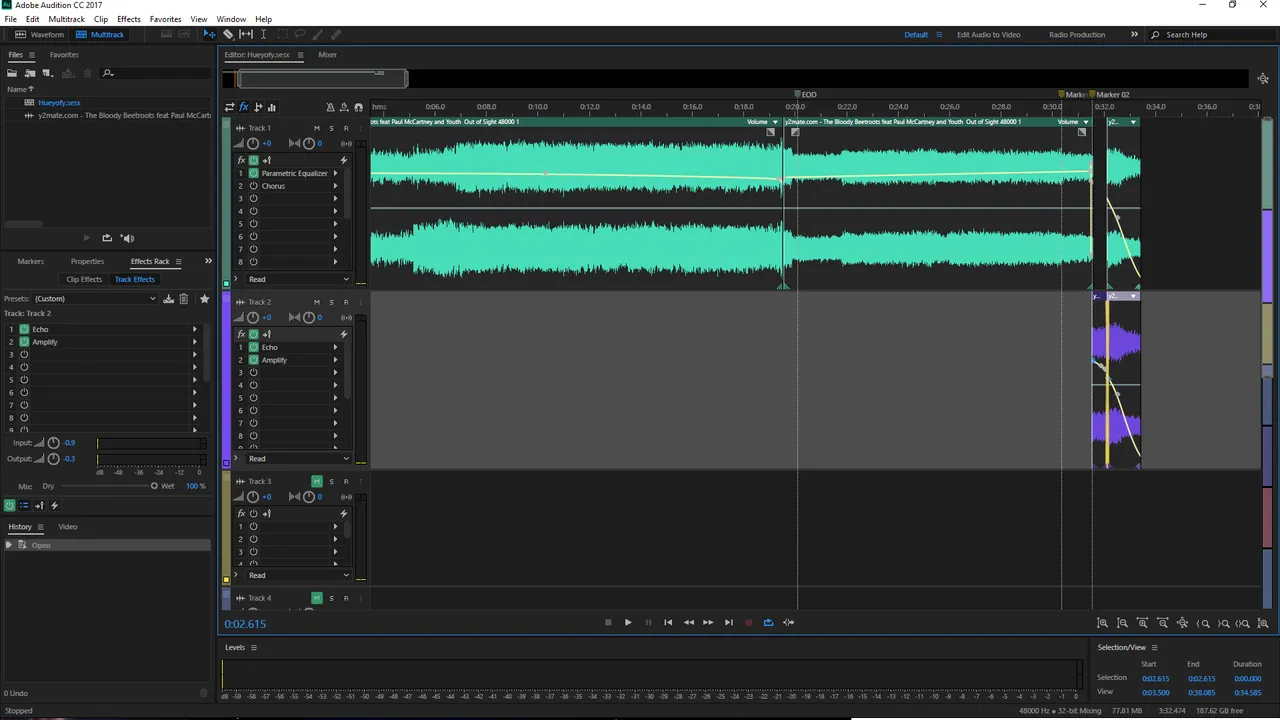Open the File menu
The height and width of the screenshot is (720, 1280).
tap(10, 19)
